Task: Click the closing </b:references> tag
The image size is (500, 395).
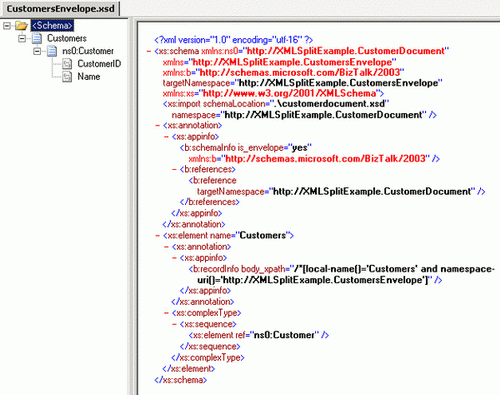Action: tap(210, 202)
